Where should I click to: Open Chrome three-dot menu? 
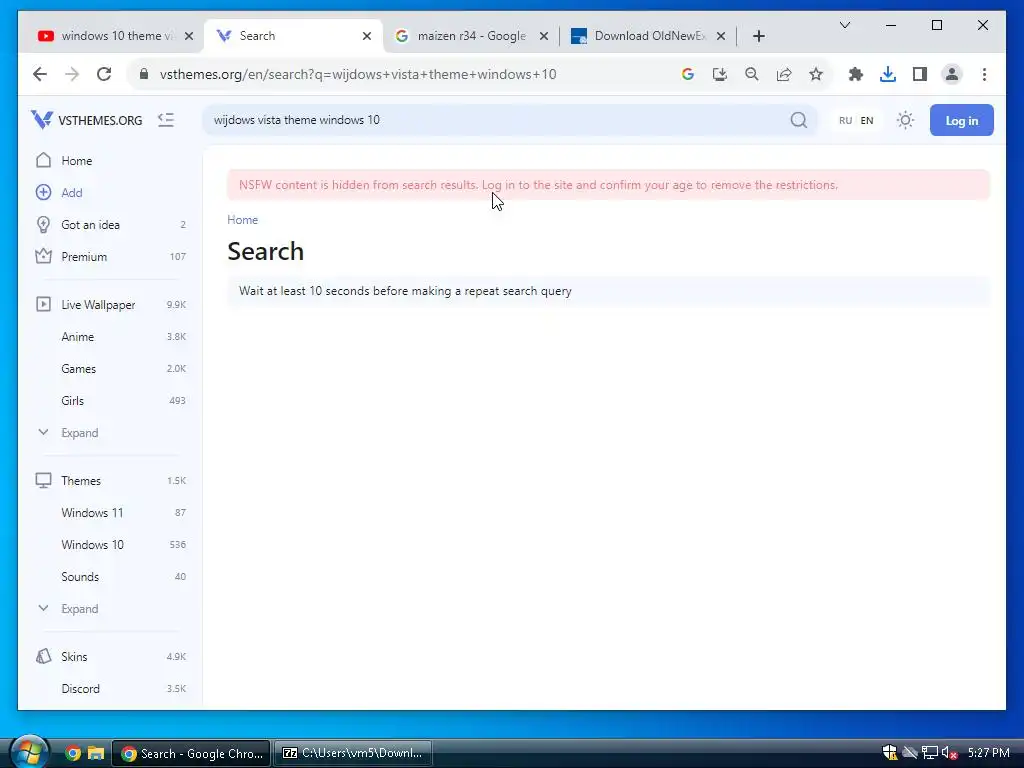[x=984, y=74]
